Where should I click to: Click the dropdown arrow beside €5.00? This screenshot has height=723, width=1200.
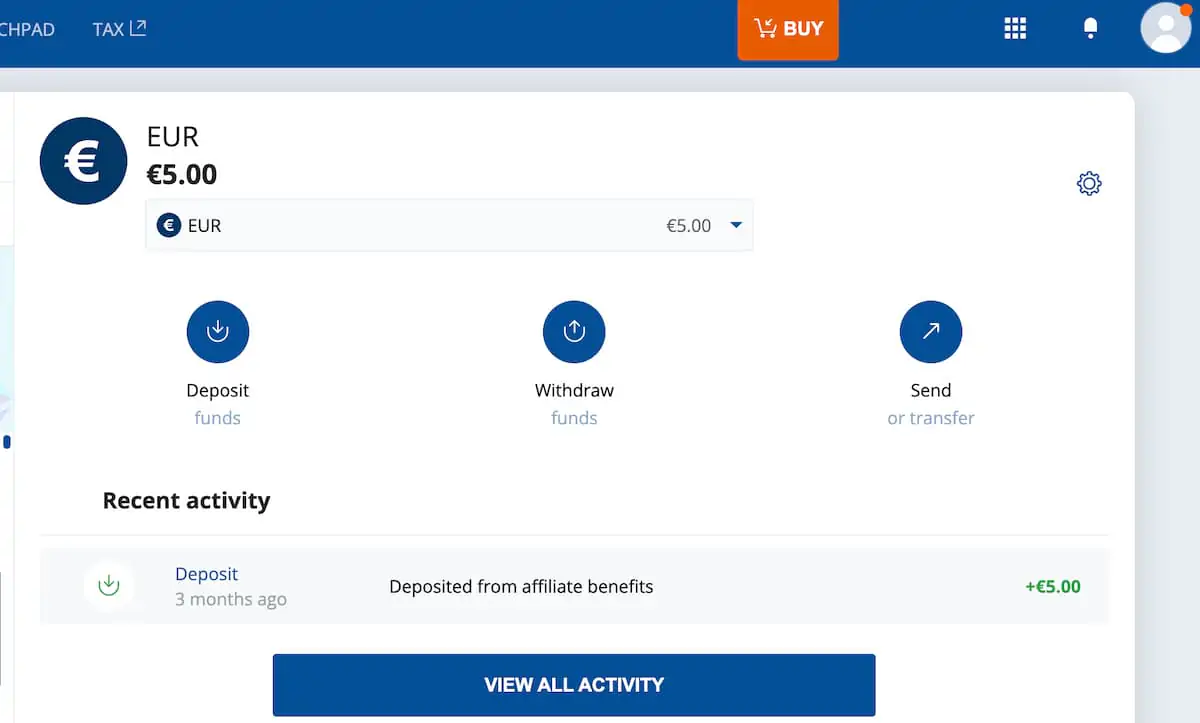pos(737,226)
